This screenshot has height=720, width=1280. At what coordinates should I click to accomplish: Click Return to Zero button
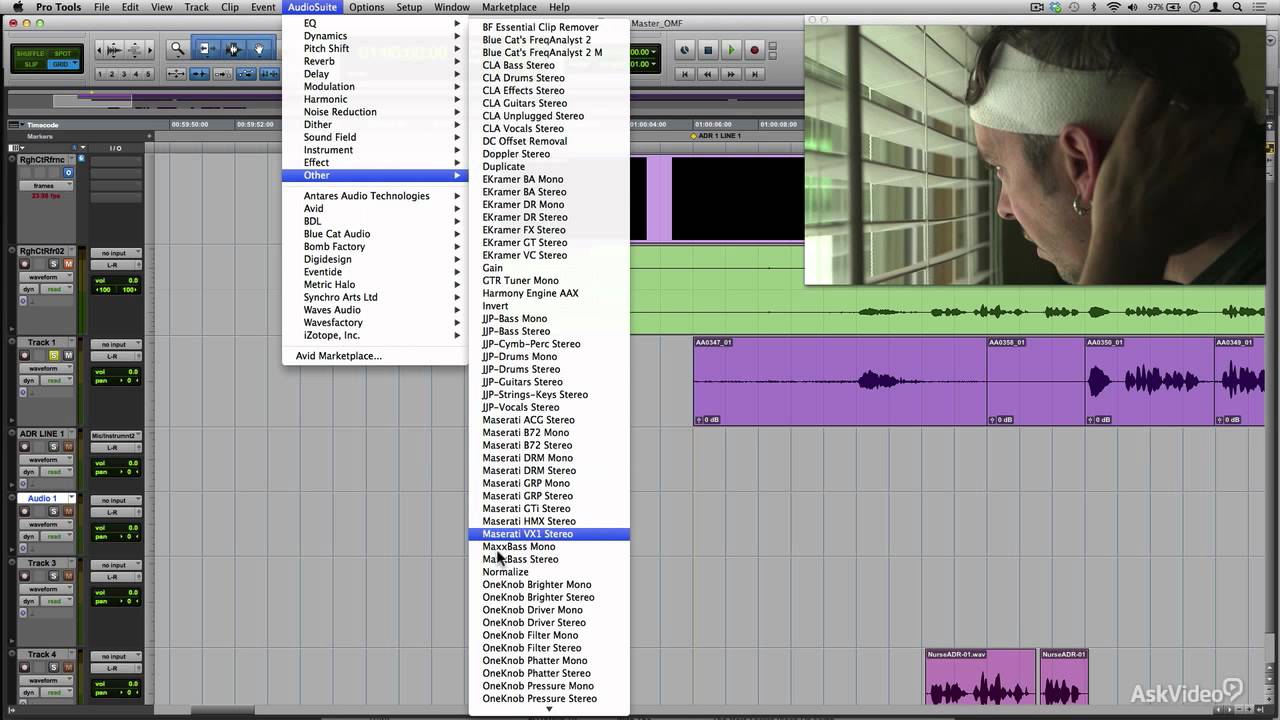tap(685, 74)
